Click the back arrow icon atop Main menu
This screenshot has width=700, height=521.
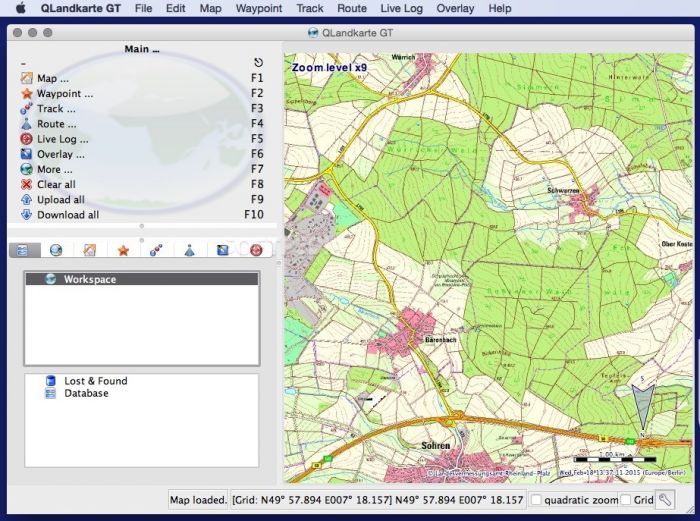(x=258, y=62)
